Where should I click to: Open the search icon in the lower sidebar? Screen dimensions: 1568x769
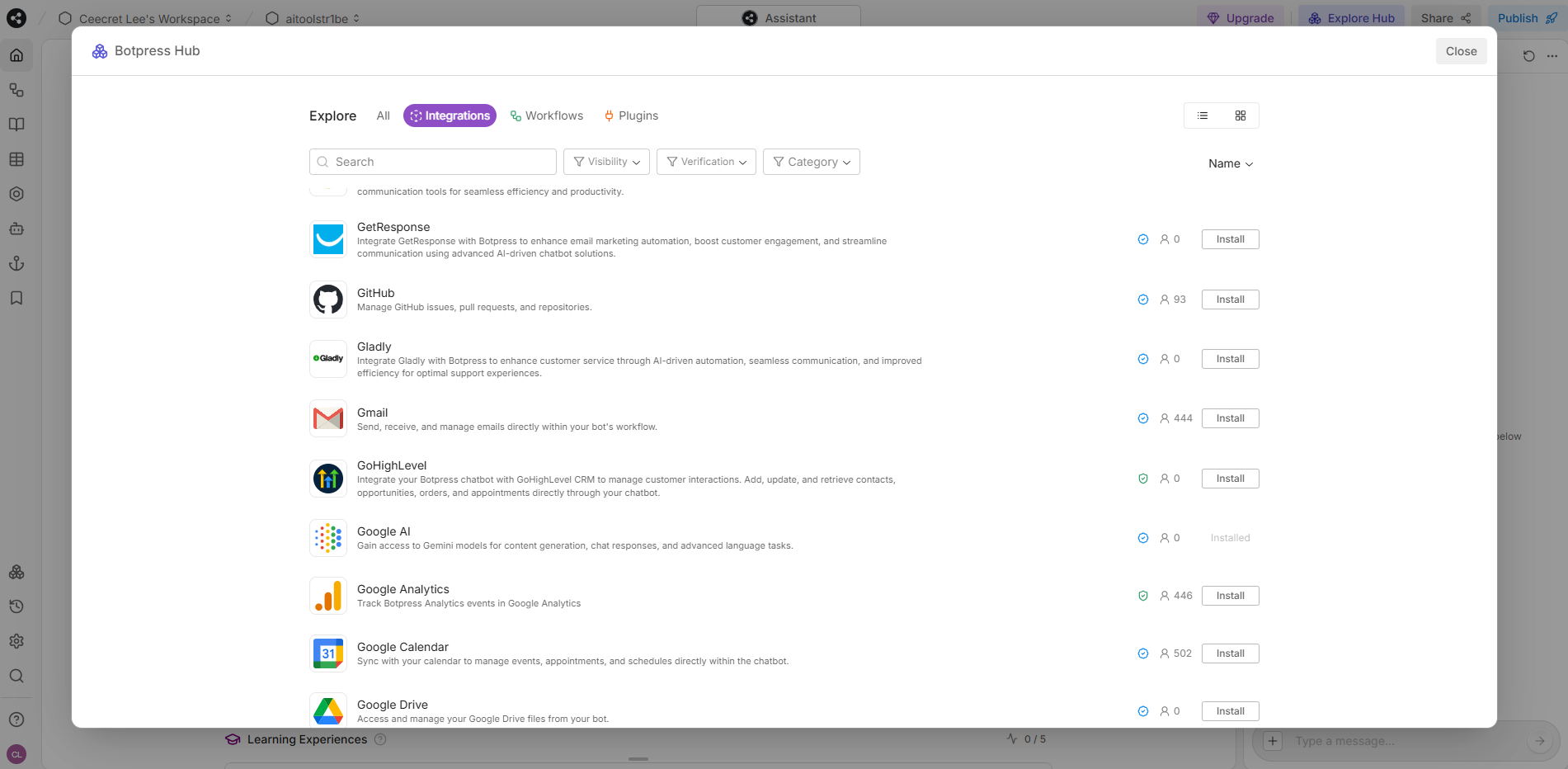pyautogui.click(x=16, y=676)
